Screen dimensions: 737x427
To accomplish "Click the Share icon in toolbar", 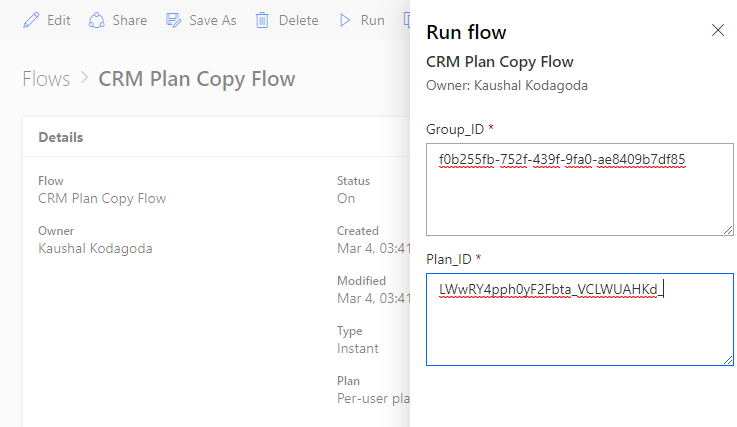I will click(97, 20).
